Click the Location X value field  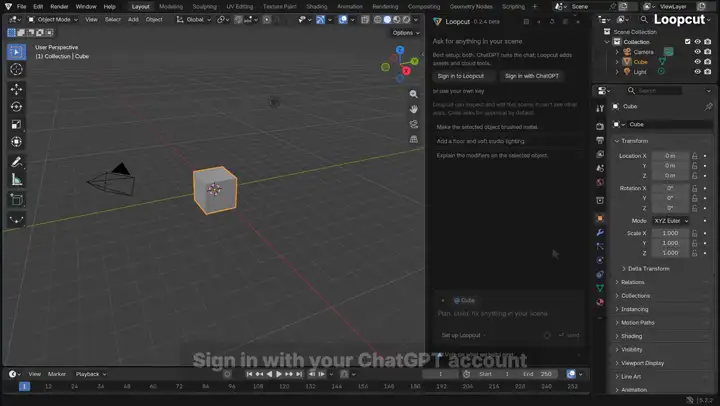(670, 156)
